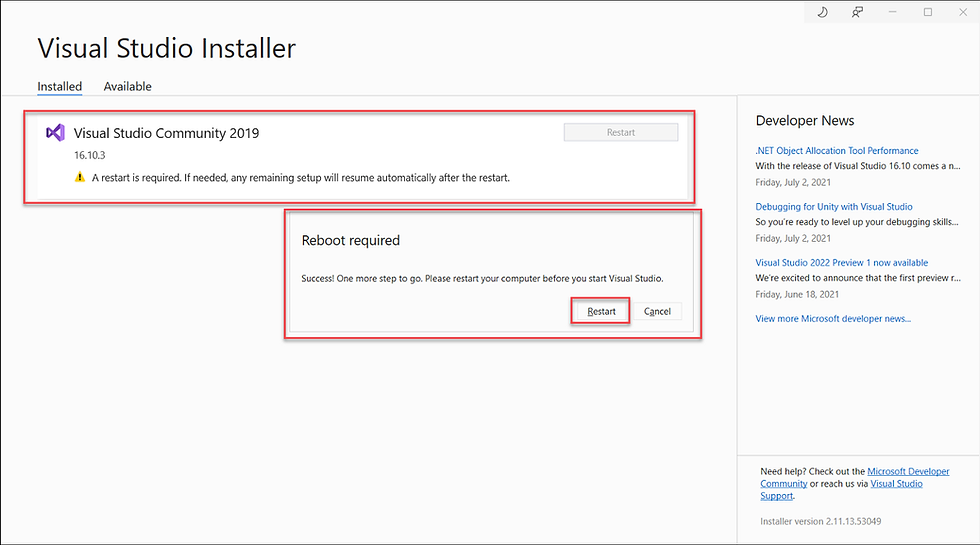Click the greyed Restart button beside Visual Studio Community 2019

click(621, 132)
